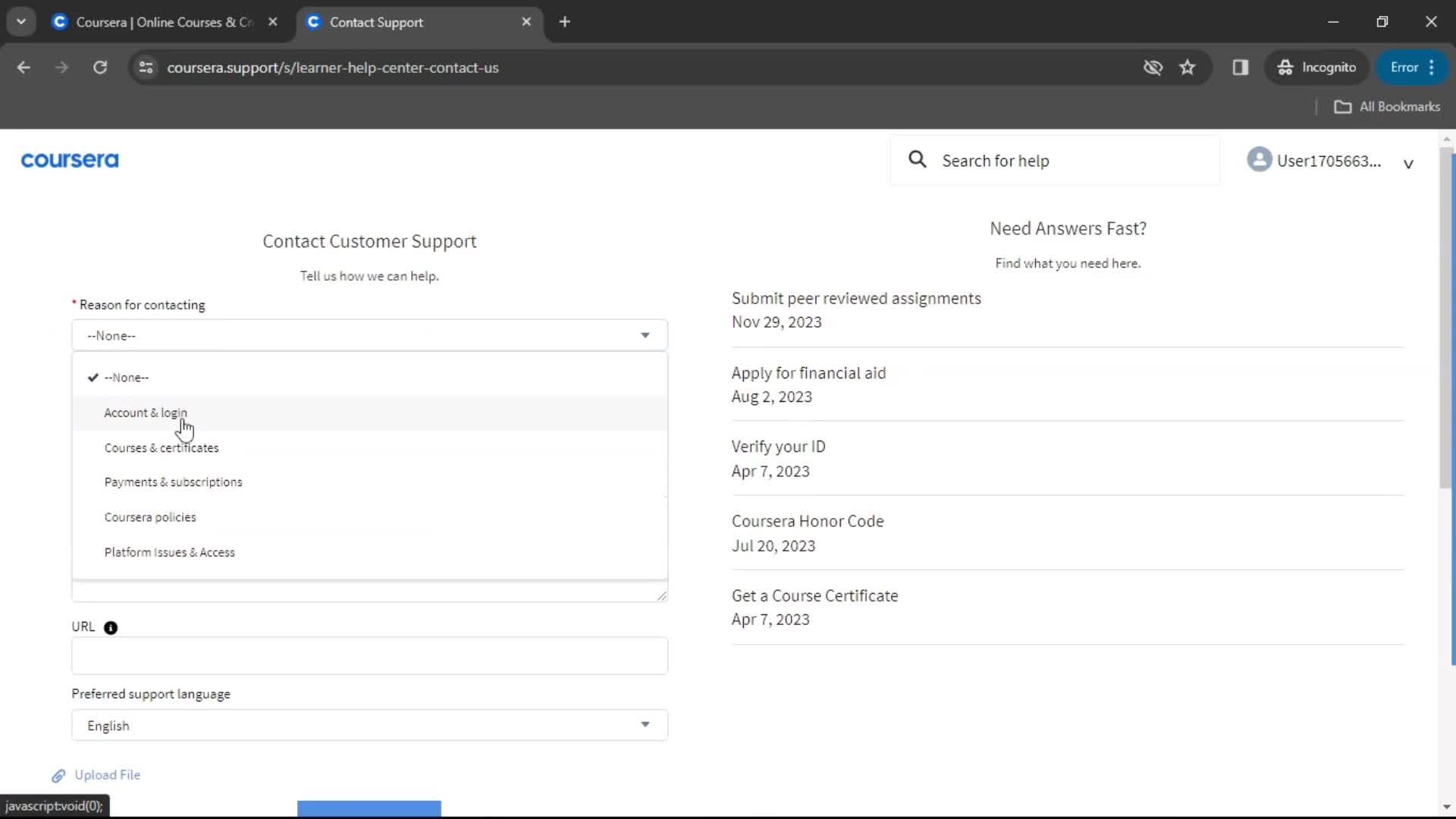Click the browser forward arrow
Viewport: 1456px width, 819px height.
61,67
